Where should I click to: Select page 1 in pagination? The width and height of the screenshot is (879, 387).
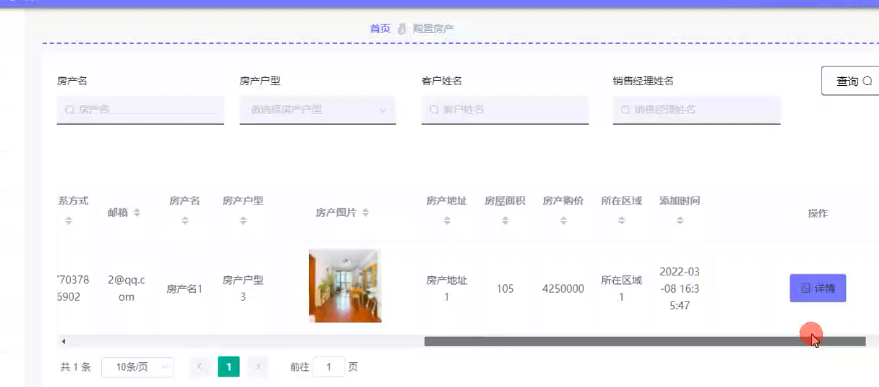coord(229,367)
